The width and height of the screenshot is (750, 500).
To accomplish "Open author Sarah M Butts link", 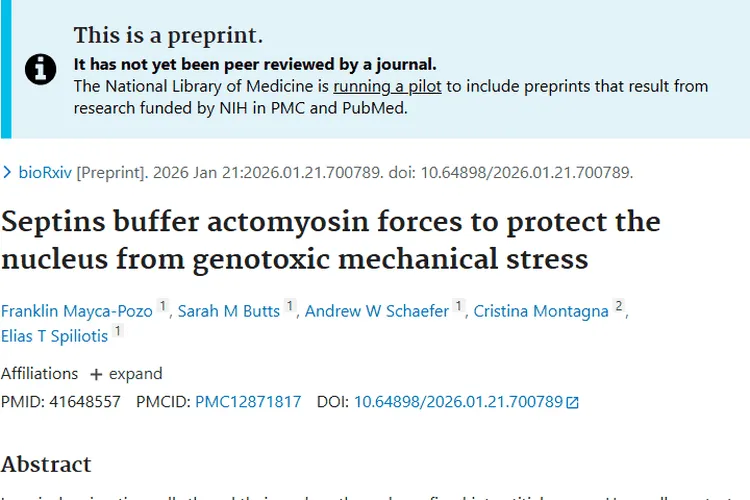I will (x=229, y=311).
